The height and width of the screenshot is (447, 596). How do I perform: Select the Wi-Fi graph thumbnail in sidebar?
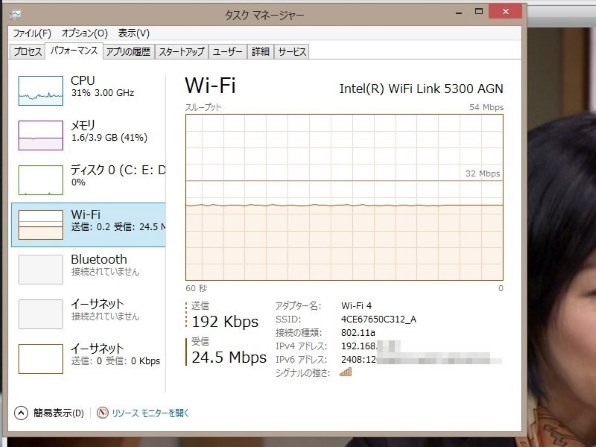pyautogui.click(x=41, y=225)
